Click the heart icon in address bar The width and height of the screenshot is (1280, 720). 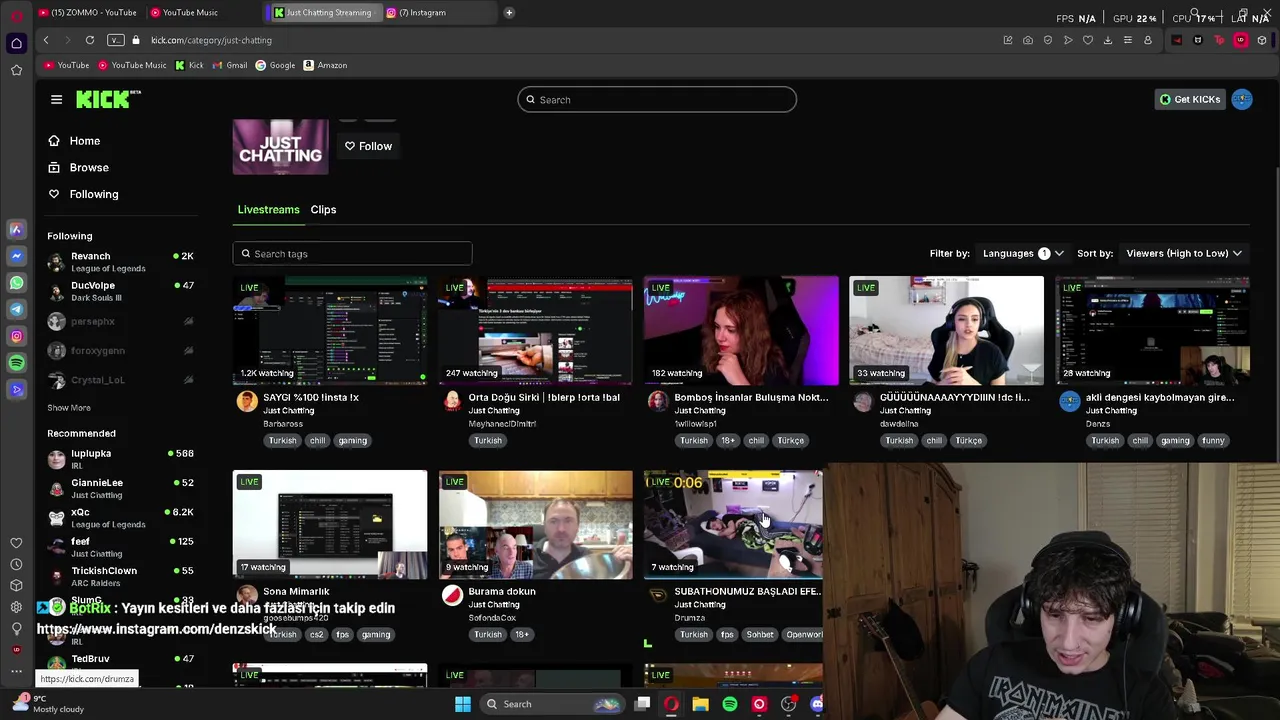(x=1088, y=40)
